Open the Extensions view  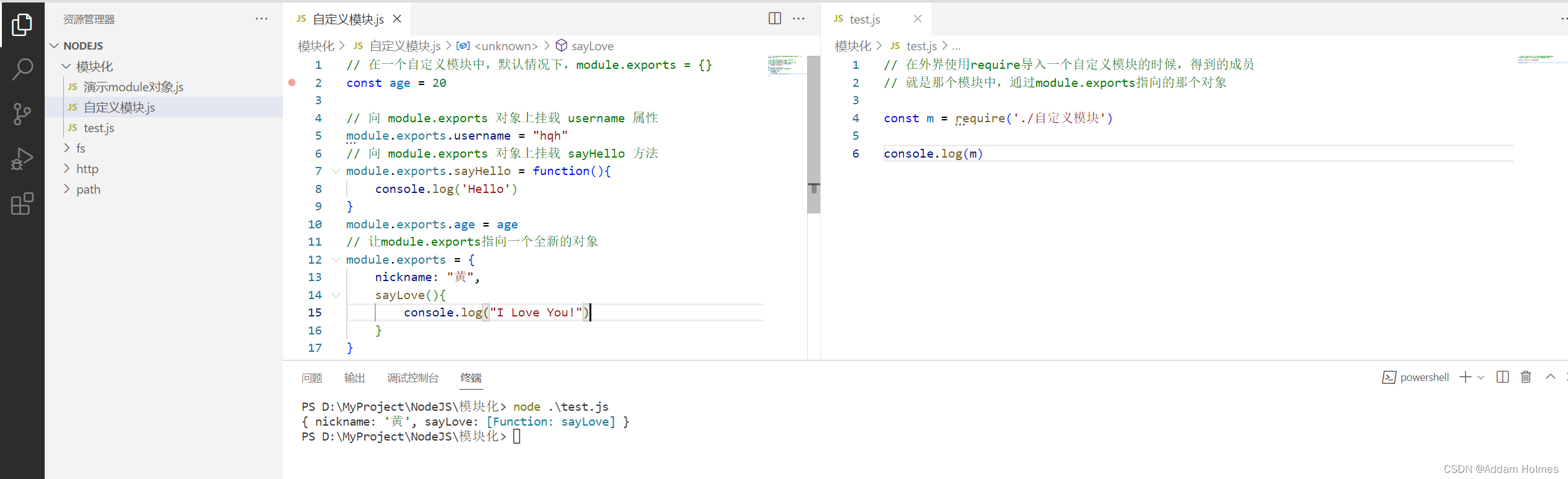pyautogui.click(x=22, y=204)
